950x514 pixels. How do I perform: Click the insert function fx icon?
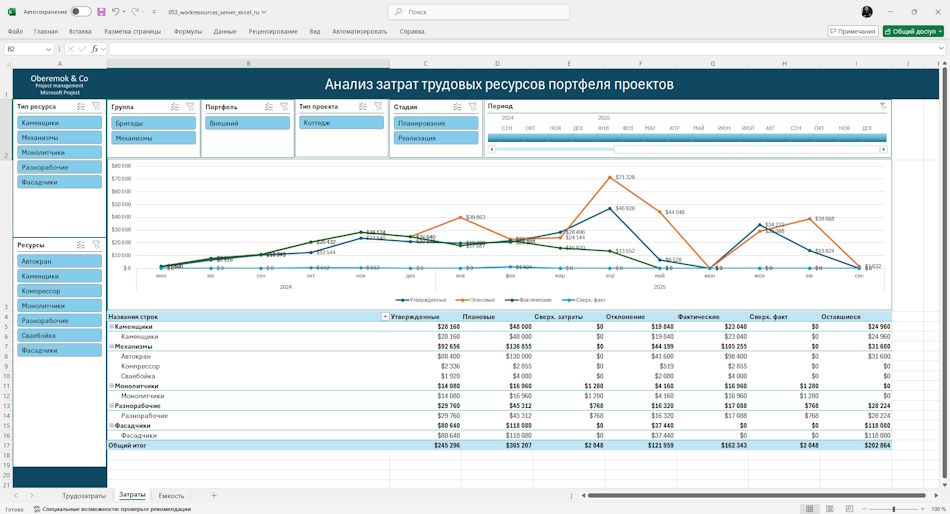pyautogui.click(x=95, y=49)
